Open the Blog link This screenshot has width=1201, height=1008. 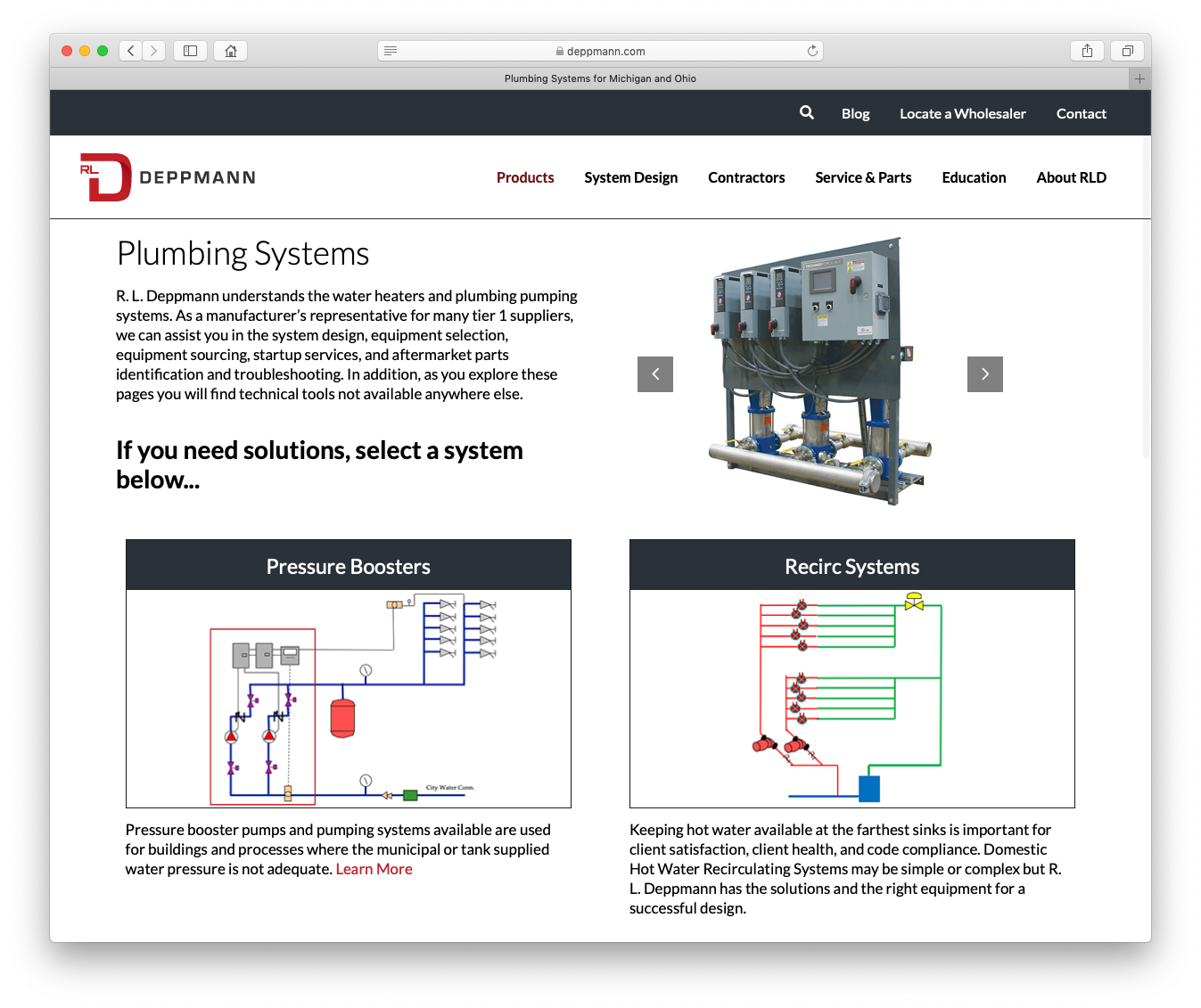[855, 113]
